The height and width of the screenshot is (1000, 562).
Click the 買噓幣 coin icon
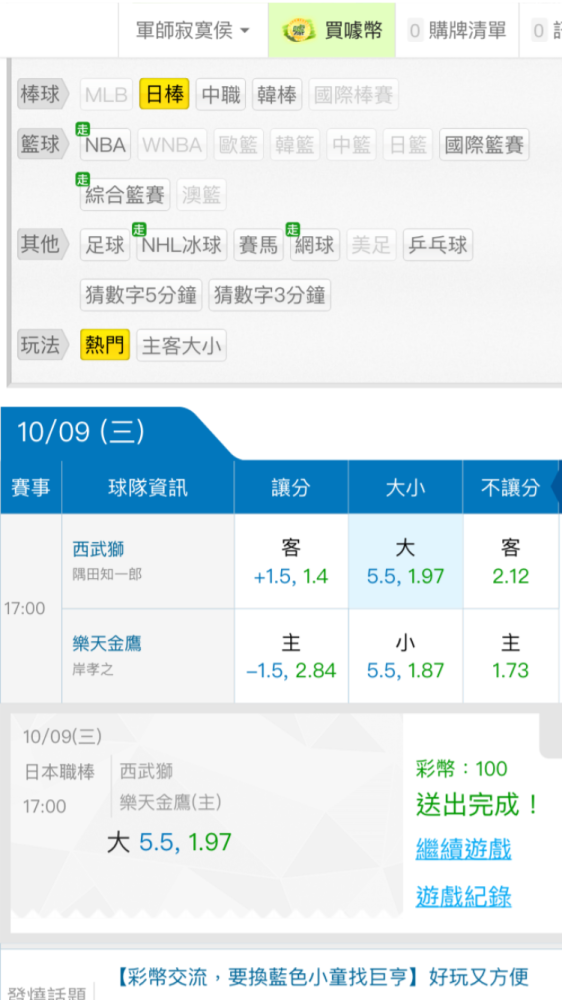pyautogui.click(x=299, y=30)
